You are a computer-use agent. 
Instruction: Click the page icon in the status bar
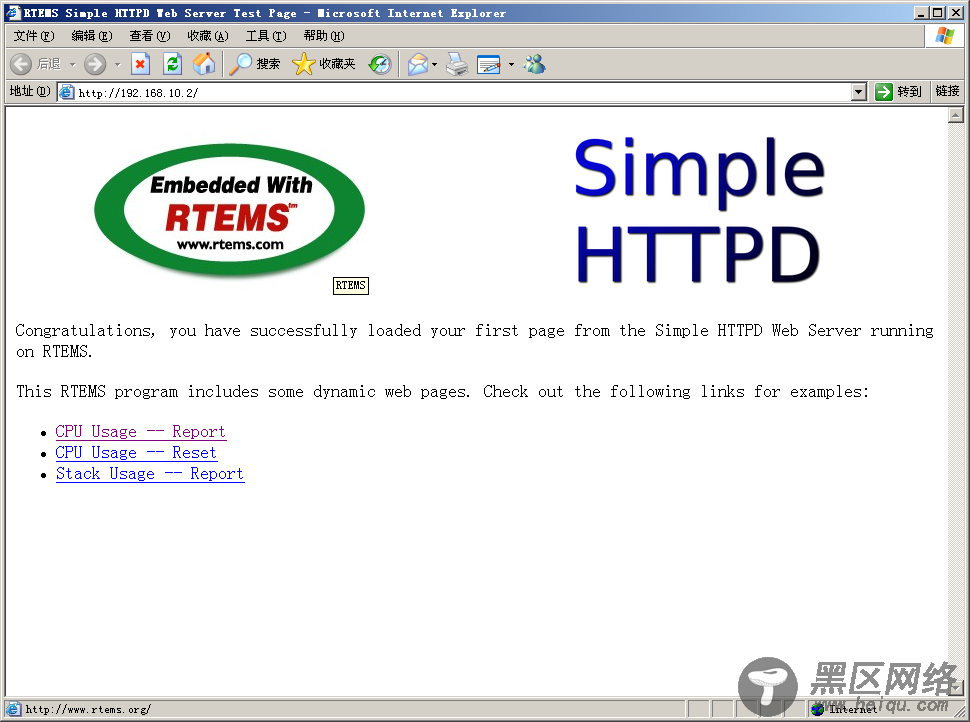click(12, 709)
